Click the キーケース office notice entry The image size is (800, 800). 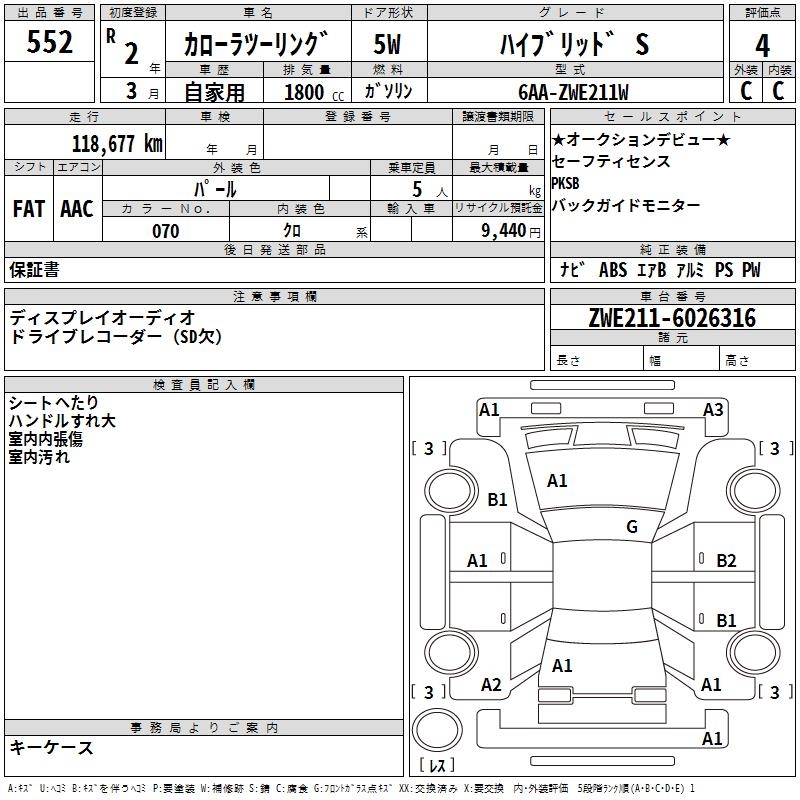(52, 747)
